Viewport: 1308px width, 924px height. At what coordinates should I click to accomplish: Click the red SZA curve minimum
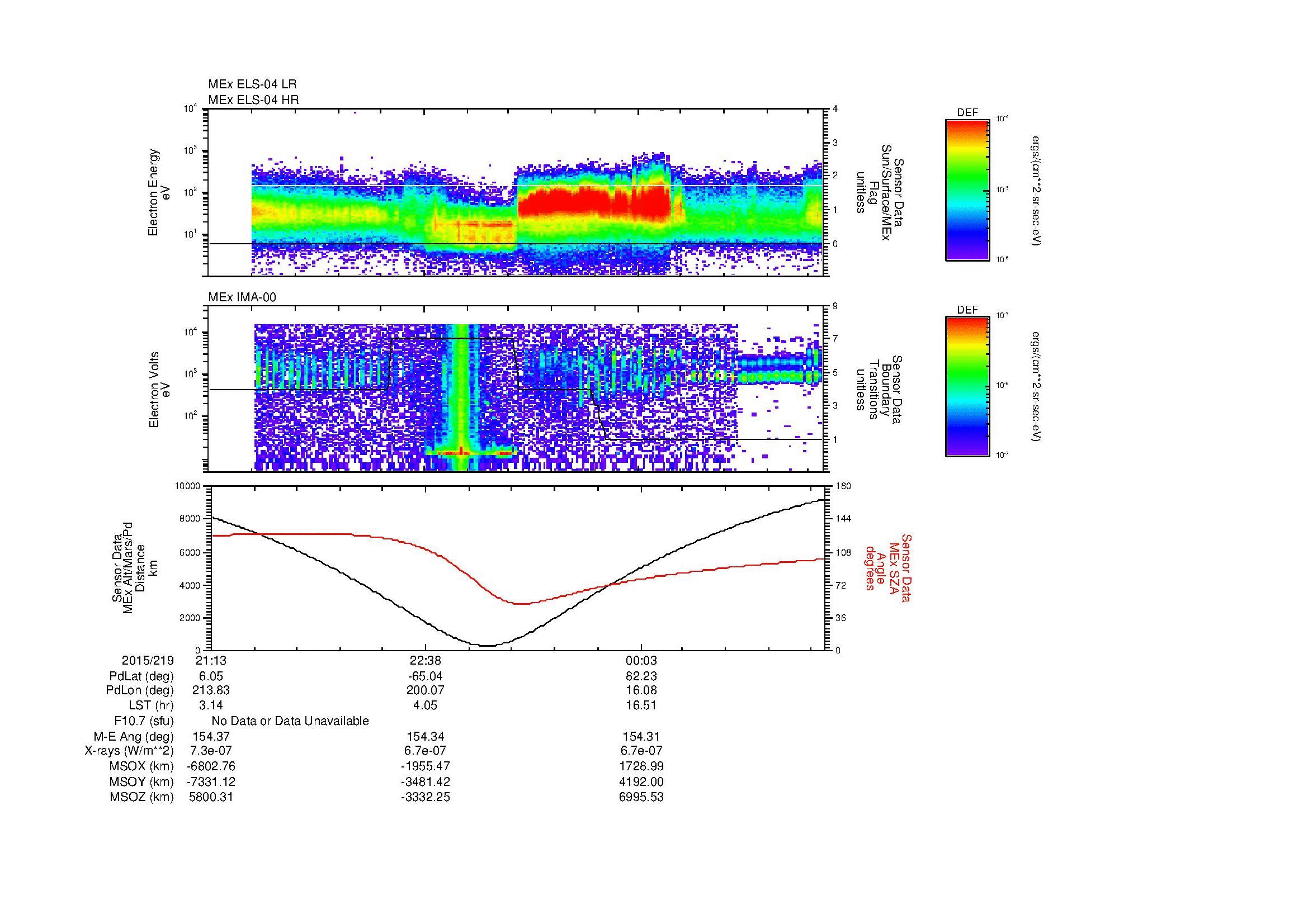[521, 604]
